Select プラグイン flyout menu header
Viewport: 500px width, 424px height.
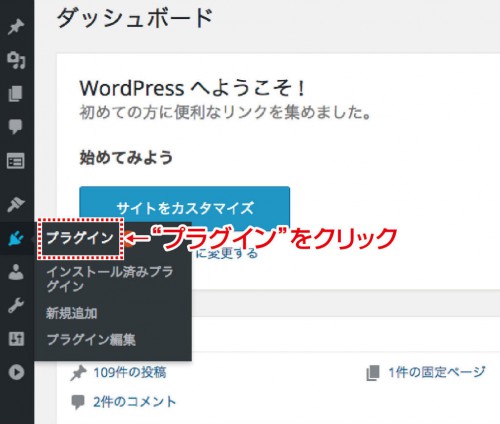pyautogui.click(x=80, y=238)
